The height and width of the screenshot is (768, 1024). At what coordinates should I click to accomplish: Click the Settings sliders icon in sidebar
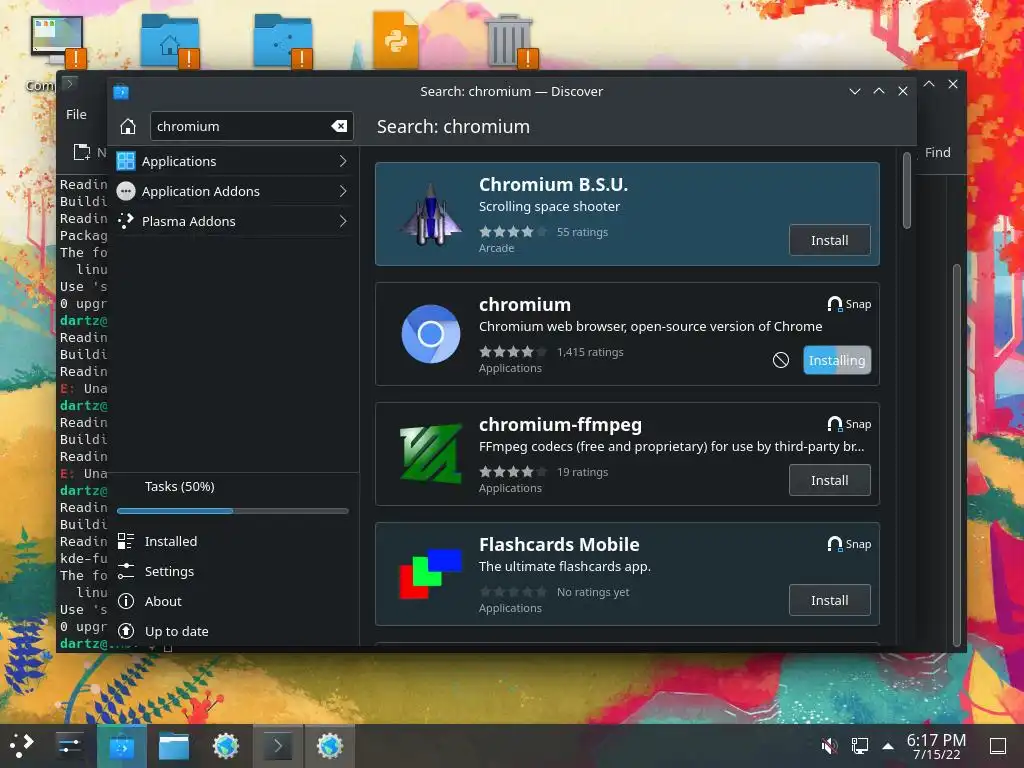click(x=126, y=571)
